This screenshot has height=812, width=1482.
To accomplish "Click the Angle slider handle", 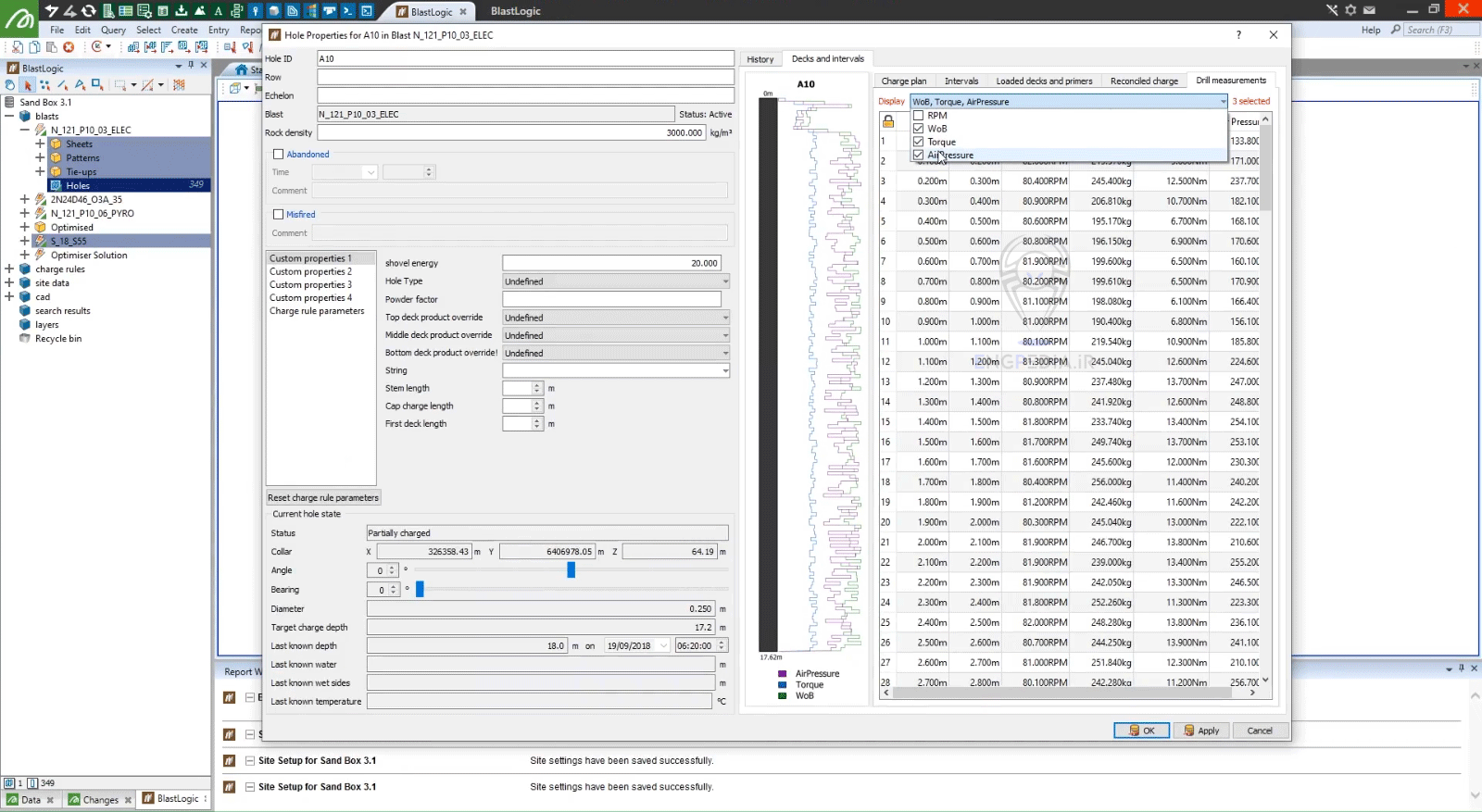I will point(571,570).
